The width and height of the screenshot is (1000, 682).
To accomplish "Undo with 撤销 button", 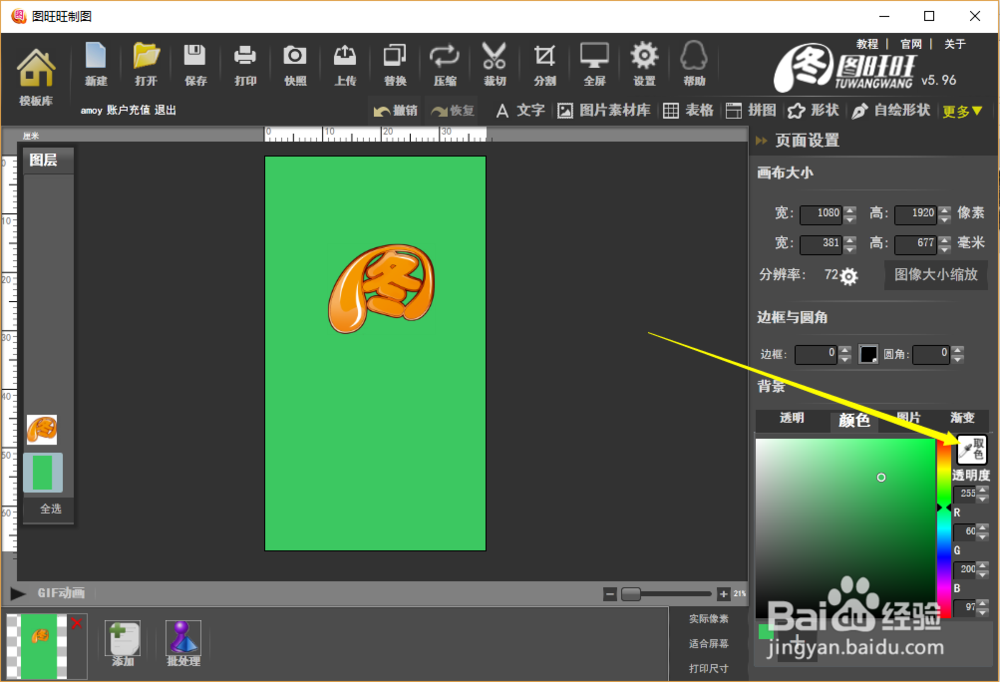I will coord(395,110).
